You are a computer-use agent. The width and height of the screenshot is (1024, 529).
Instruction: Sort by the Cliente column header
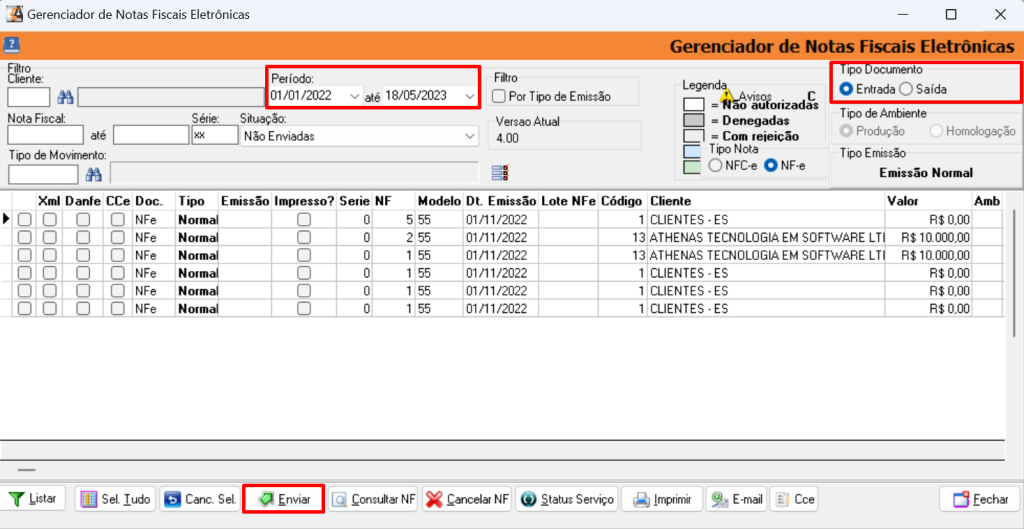coord(766,200)
